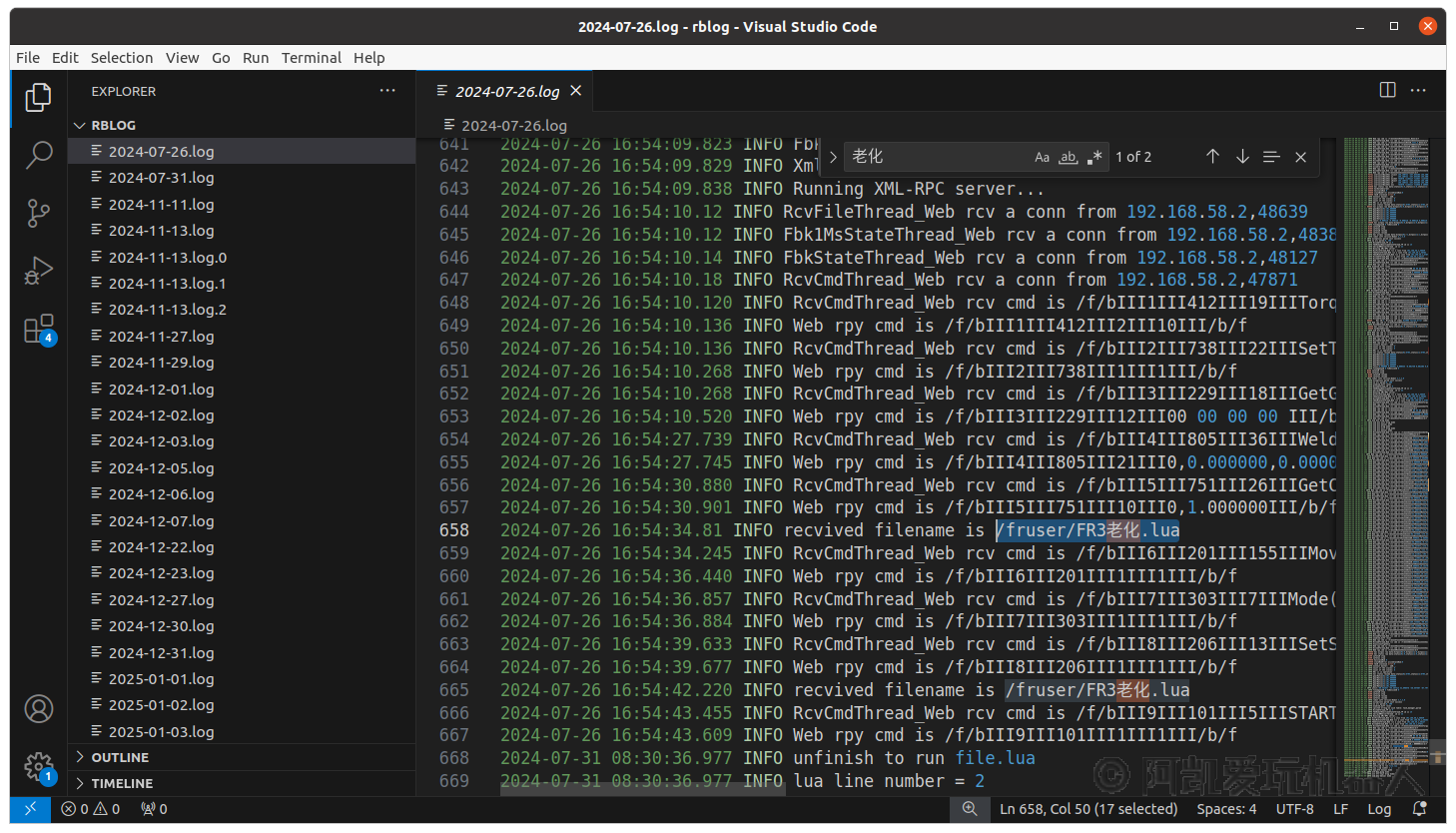Viewport: 1456px width, 833px height.
Task: Open the Accounts menu icon
Action: pyautogui.click(x=39, y=709)
